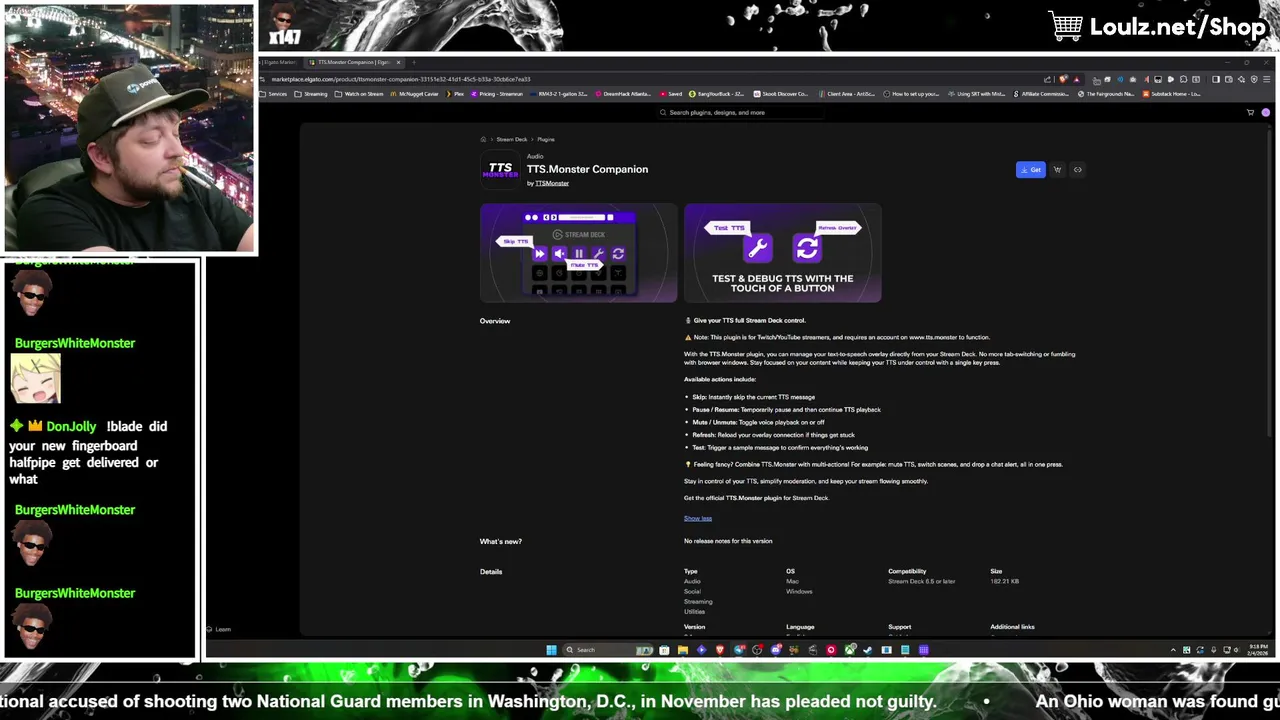Open purple grid app on taskbar

click(x=923, y=650)
